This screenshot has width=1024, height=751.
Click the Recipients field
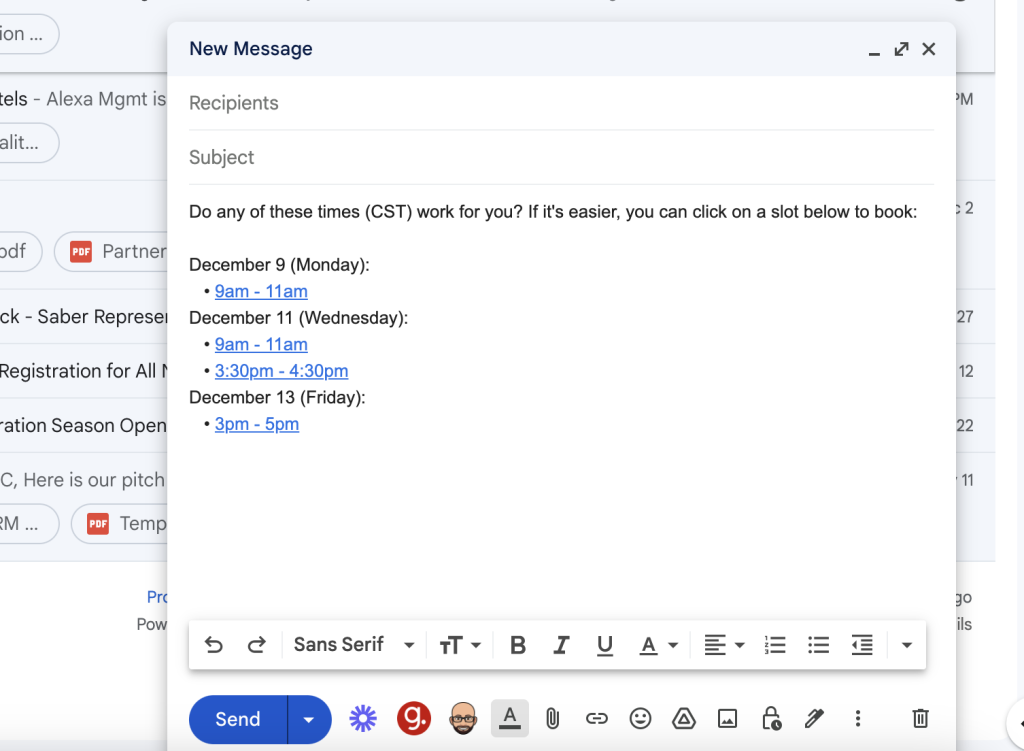pyautogui.click(x=560, y=103)
